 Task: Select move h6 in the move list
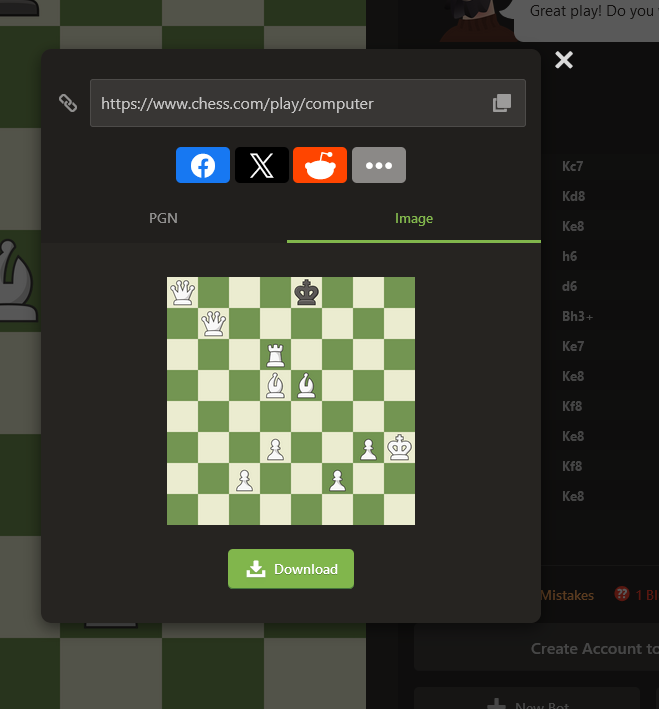(569, 256)
